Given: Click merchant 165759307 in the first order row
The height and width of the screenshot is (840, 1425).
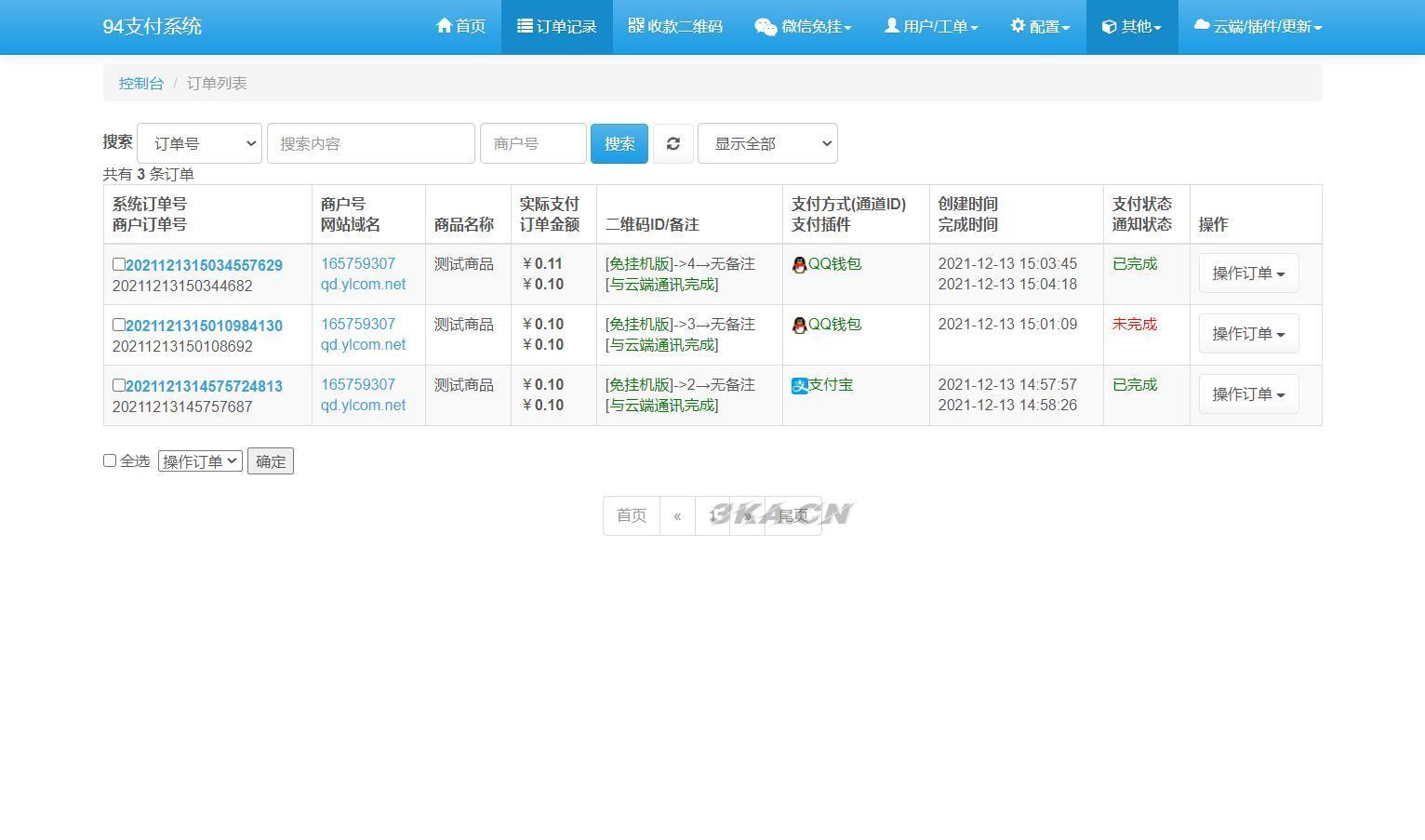Looking at the screenshot, I should coord(358,264).
